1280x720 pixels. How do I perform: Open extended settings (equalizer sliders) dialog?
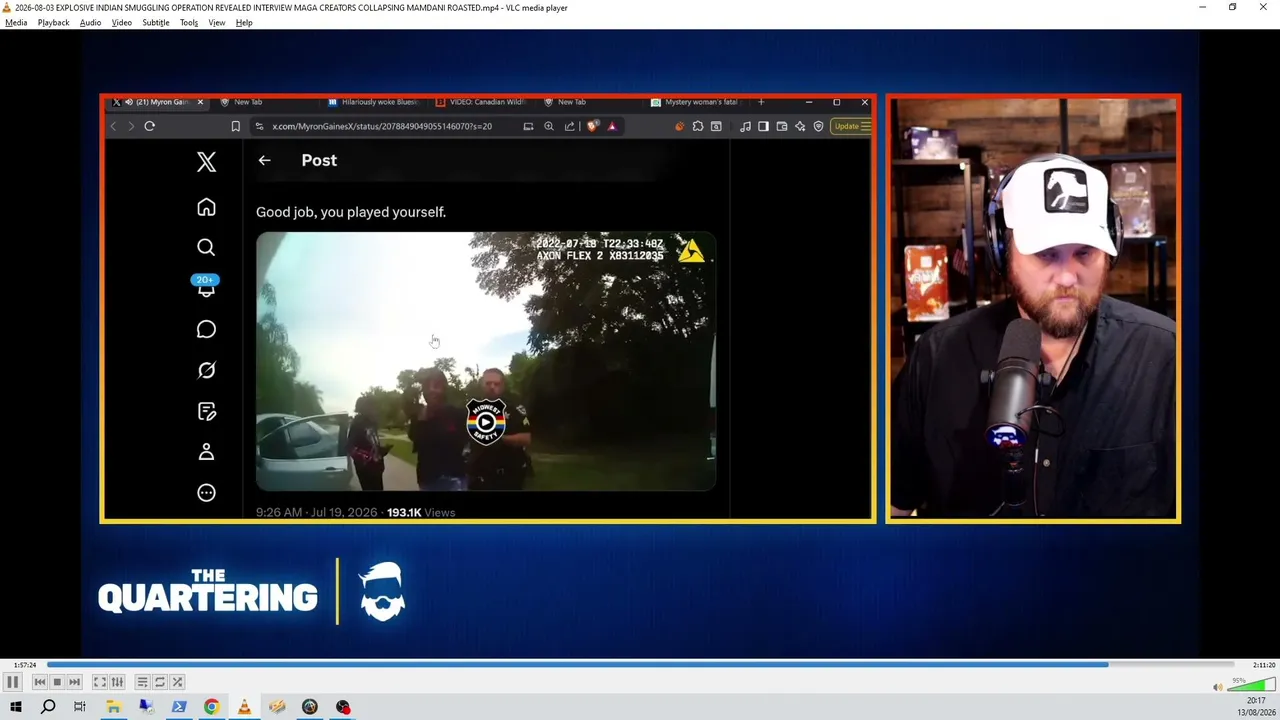pyautogui.click(x=117, y=682)
